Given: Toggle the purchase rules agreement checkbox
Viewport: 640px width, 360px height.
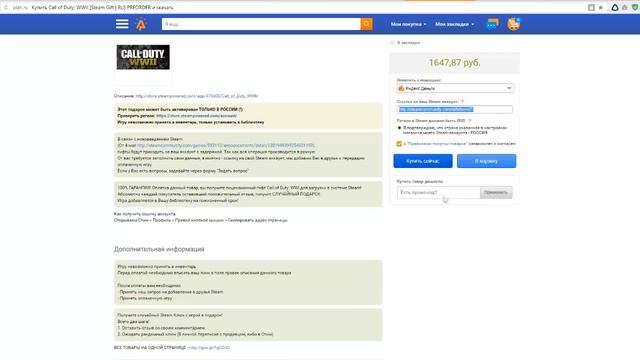Looking at the screenshot, I should coord(399,144).
